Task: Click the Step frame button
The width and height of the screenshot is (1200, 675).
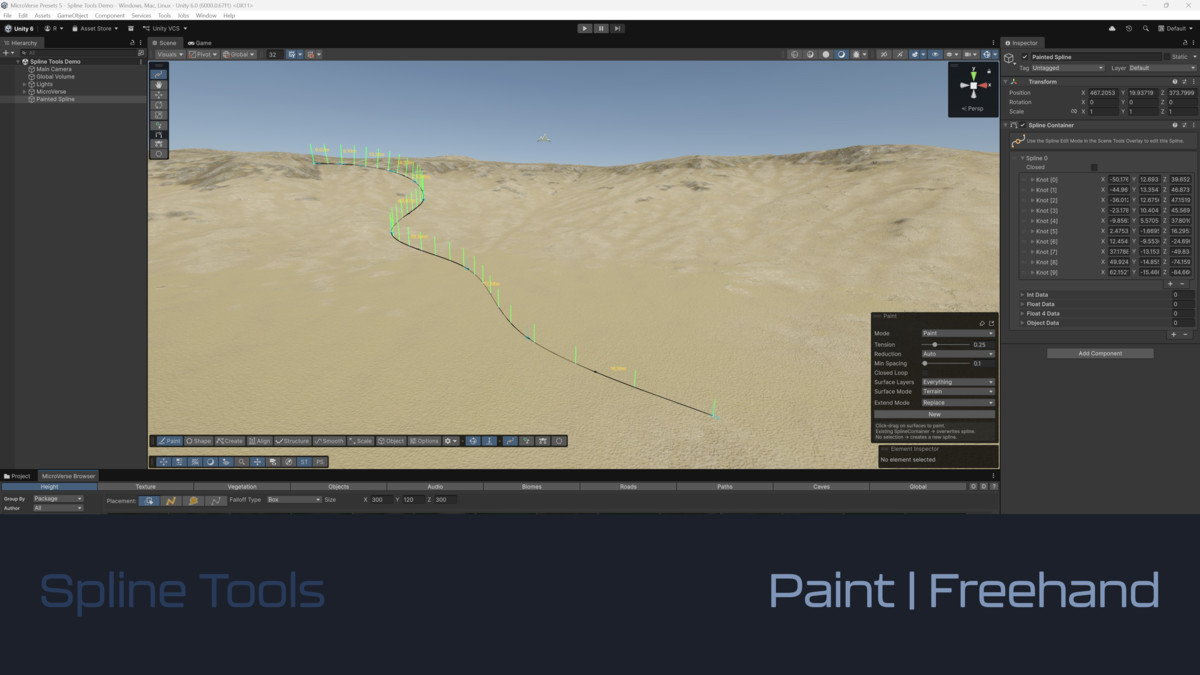Action: 618,28
